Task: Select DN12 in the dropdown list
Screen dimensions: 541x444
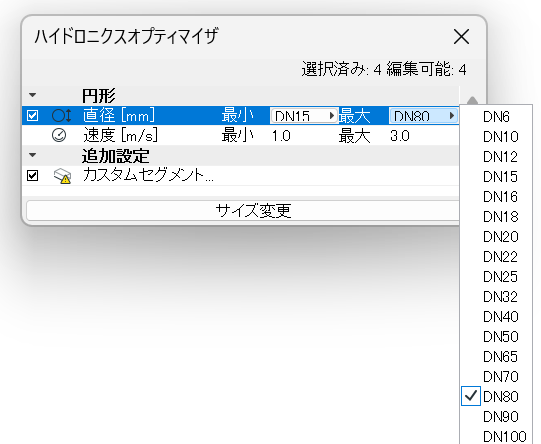Action: [x=496, y=157]
